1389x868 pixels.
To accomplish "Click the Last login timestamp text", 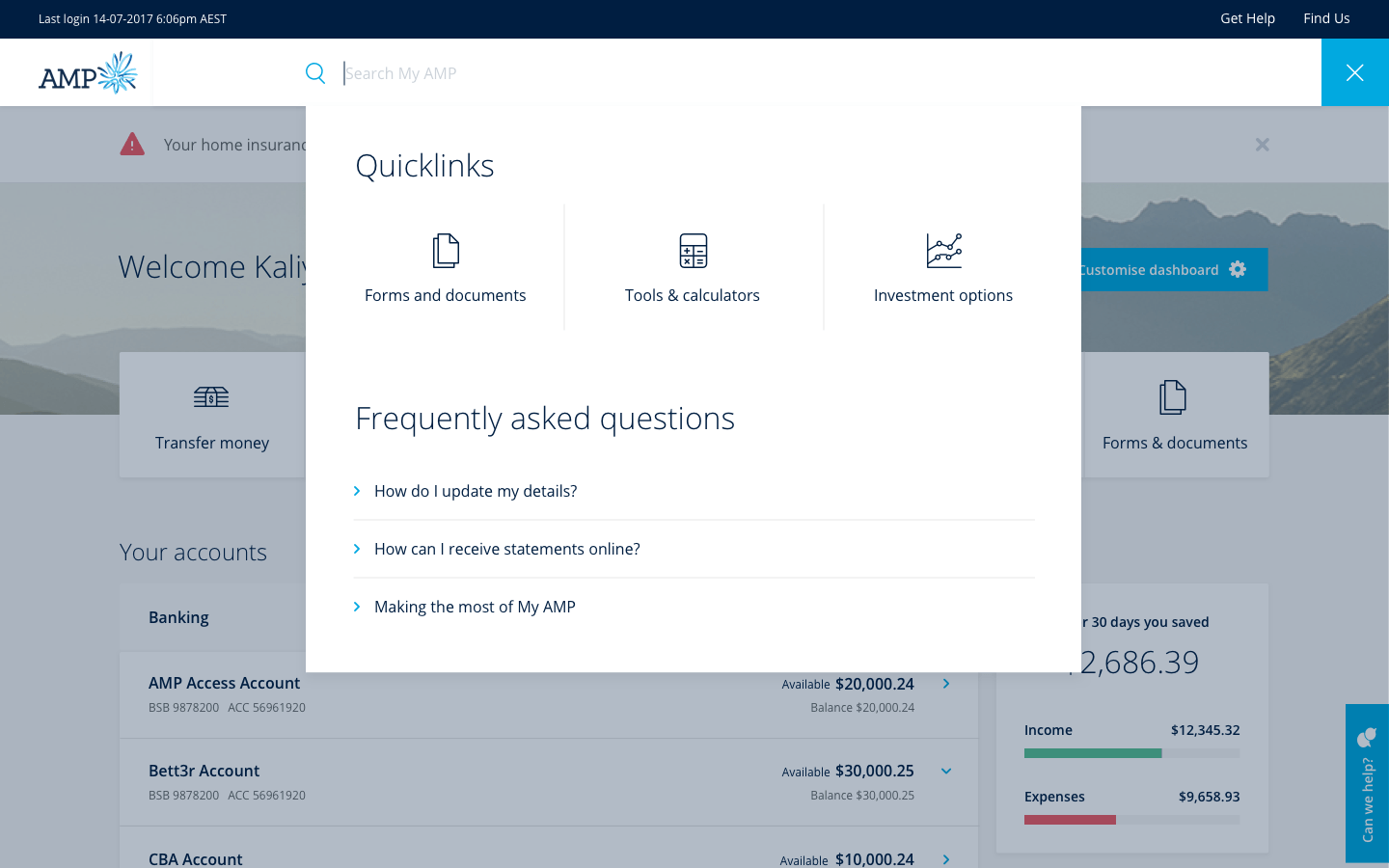I will [132, 18].
